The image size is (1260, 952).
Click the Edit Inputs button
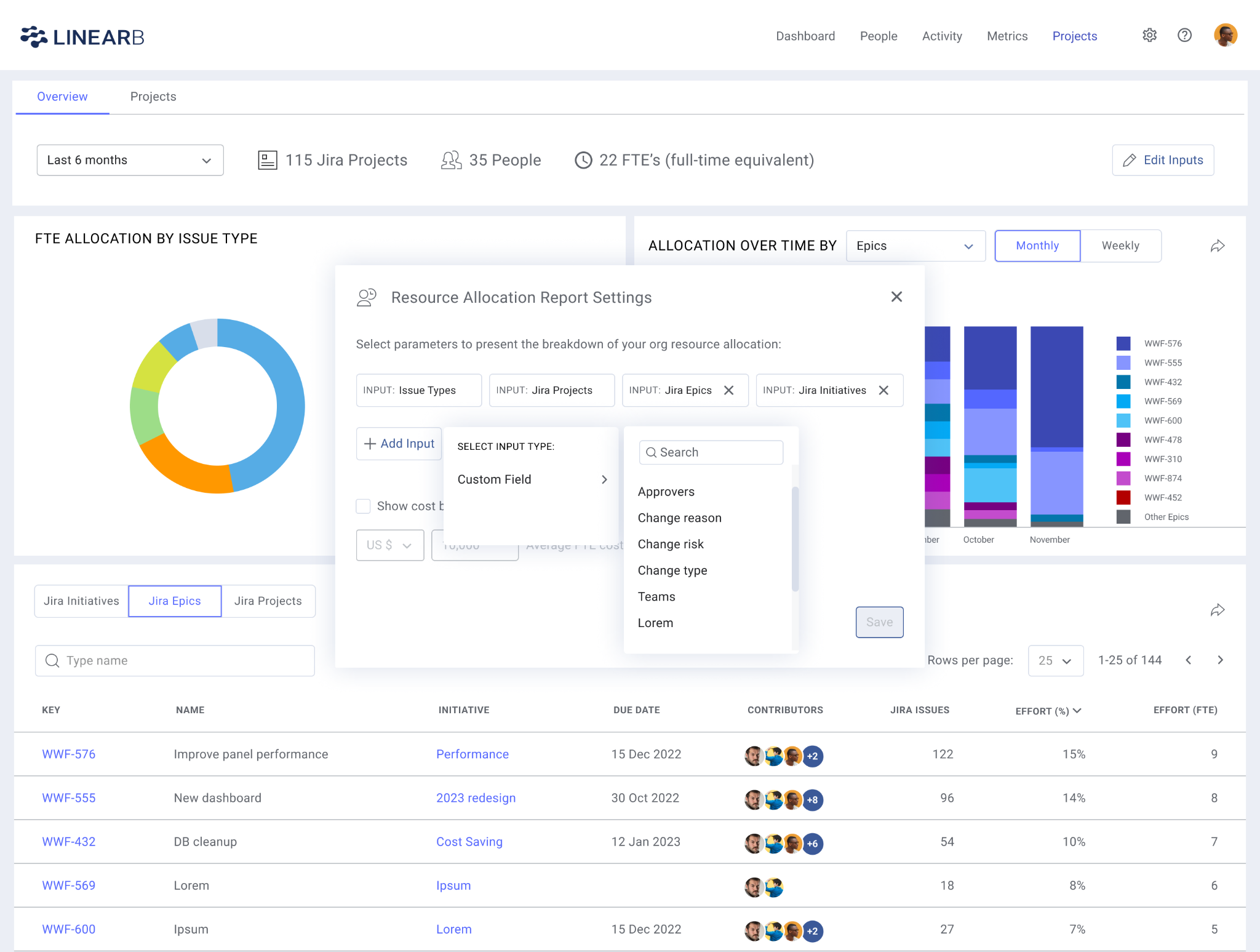[1162, 160]
